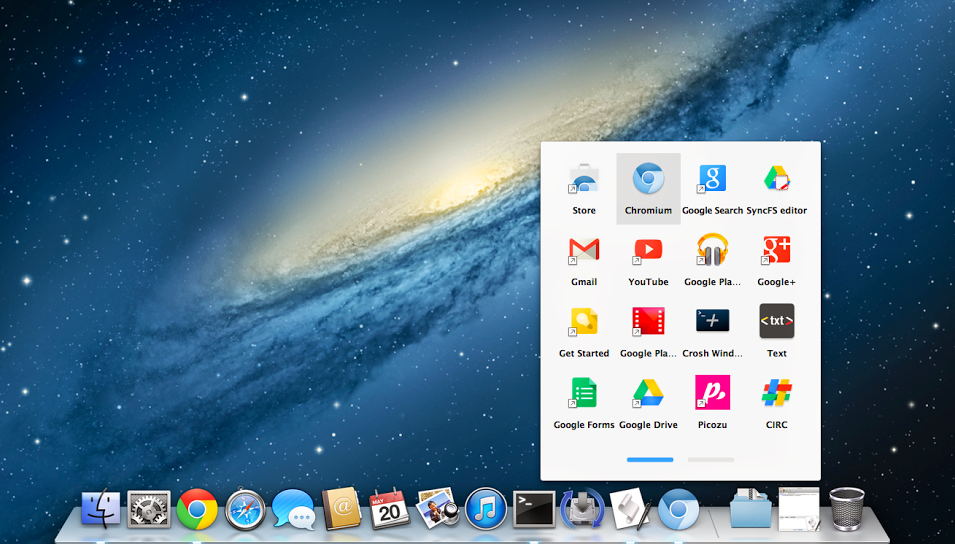Launch the YouTube app
955x544 pixels.
tap(648, 251)
